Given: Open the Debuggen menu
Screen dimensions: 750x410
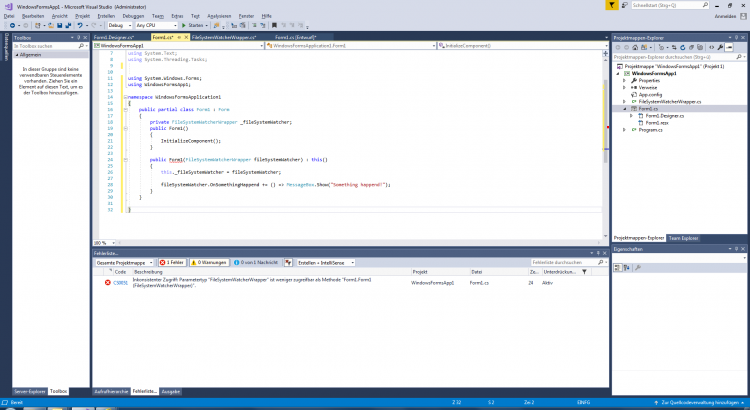Looking at the screenshot, I should click(133, 16).
